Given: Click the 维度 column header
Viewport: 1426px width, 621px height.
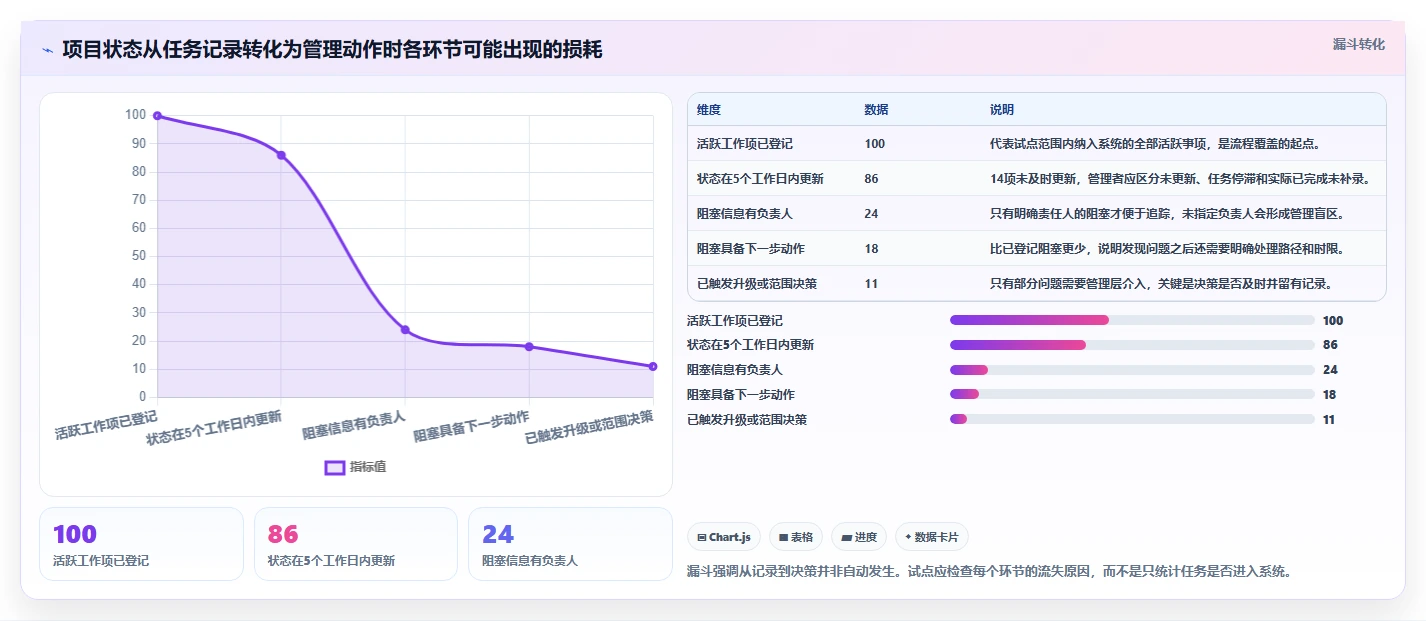Looking at the screenshot, I should (709, 110).
